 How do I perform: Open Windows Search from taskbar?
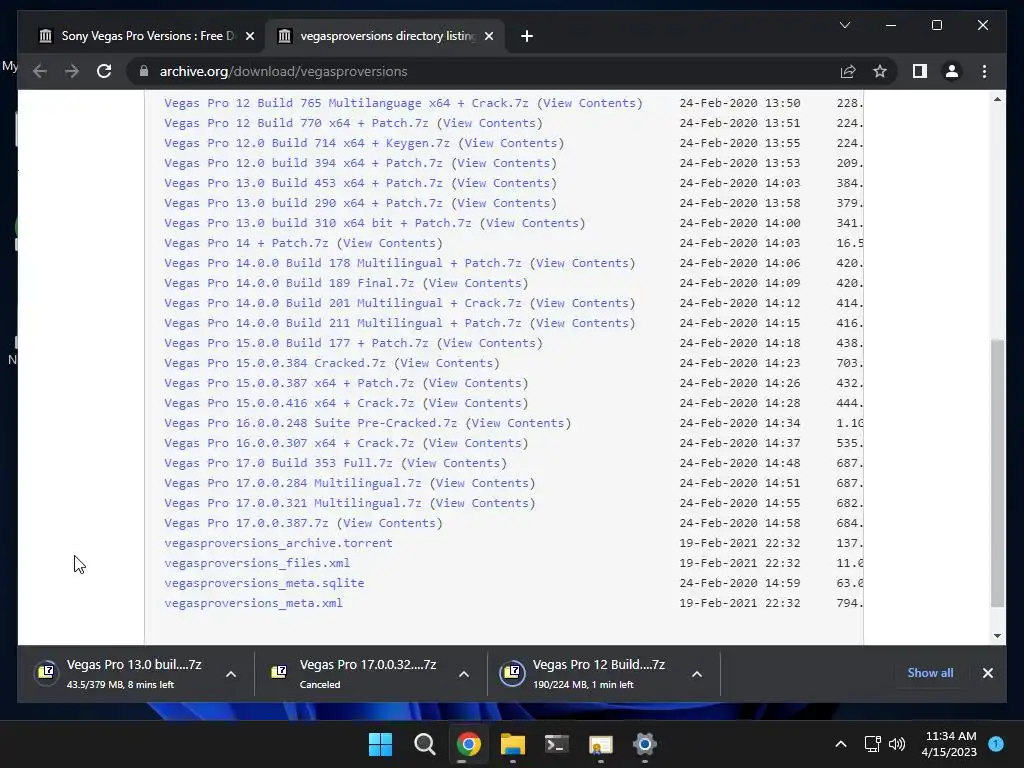coord(424,744)
